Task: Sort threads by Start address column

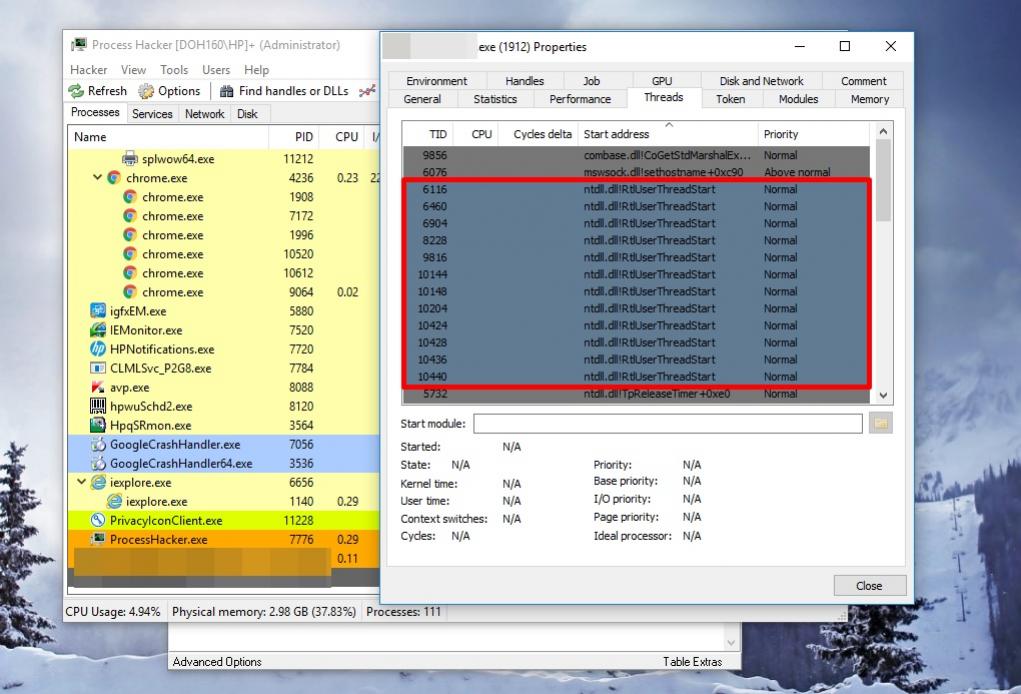Action: pos(668,134)
